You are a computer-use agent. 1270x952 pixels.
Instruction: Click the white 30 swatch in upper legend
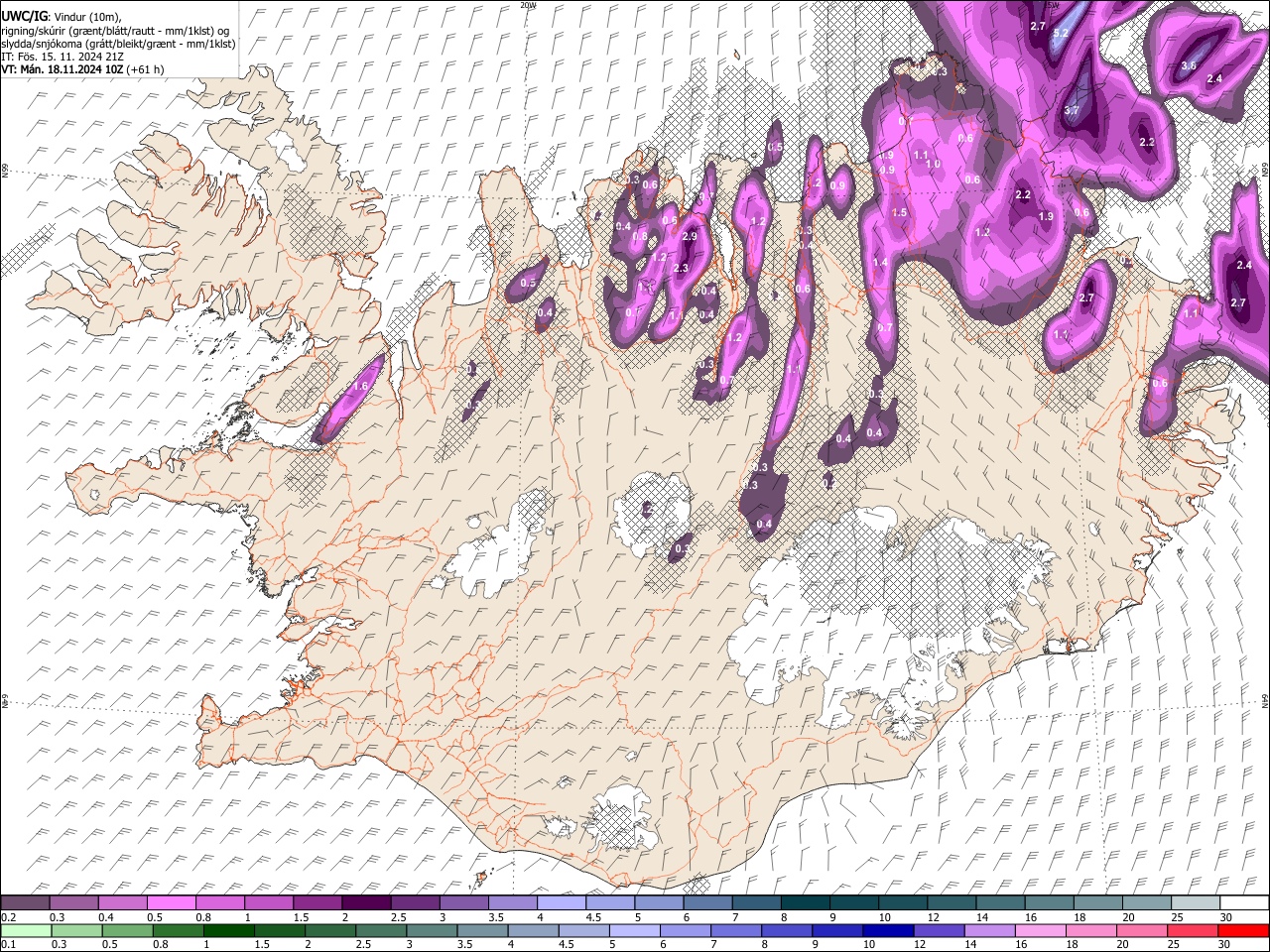coord(1243,902)
